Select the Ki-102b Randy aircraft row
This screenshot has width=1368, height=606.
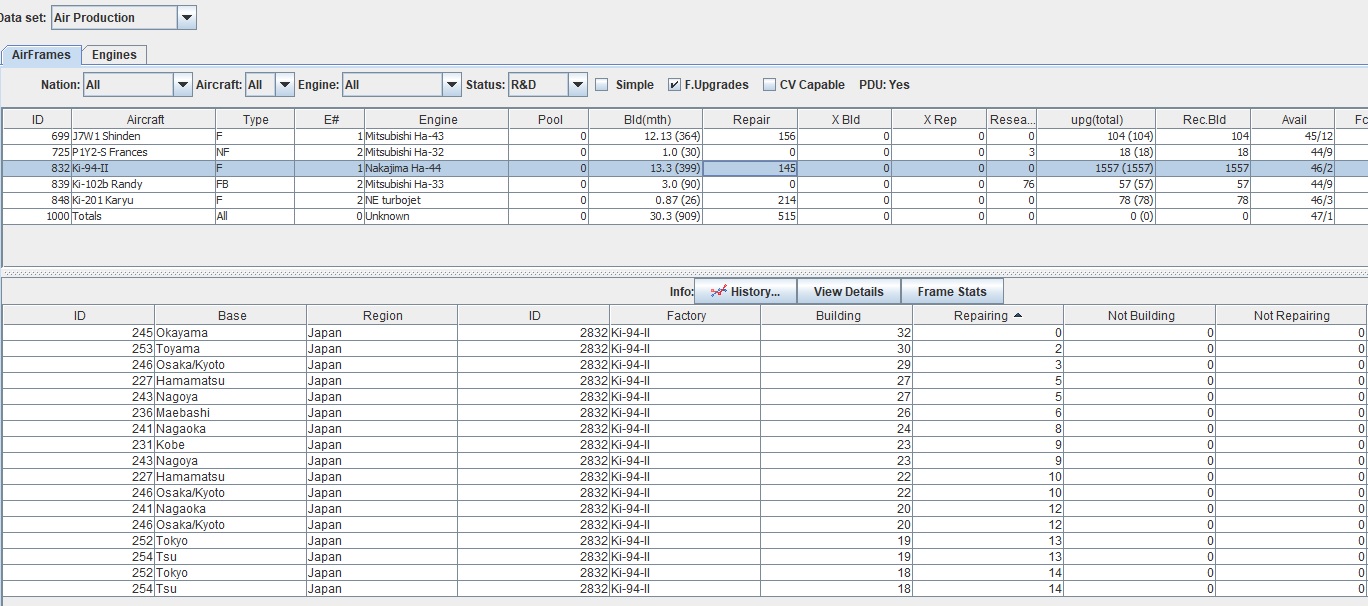point(684,184)
